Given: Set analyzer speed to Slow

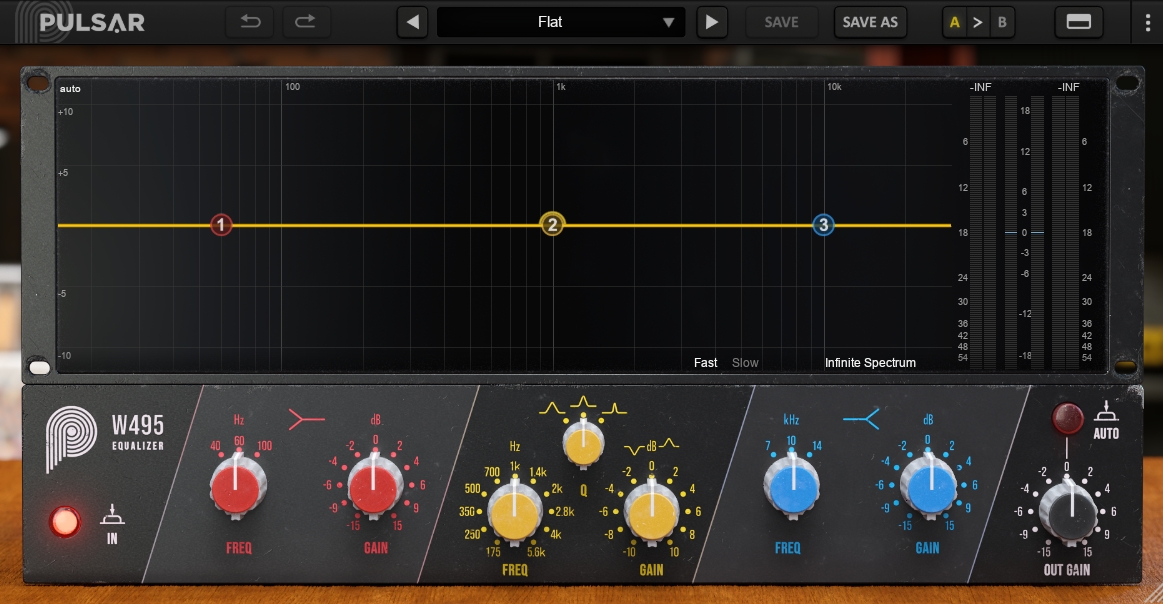Looking at the screenshot, I should click(745, 363).
